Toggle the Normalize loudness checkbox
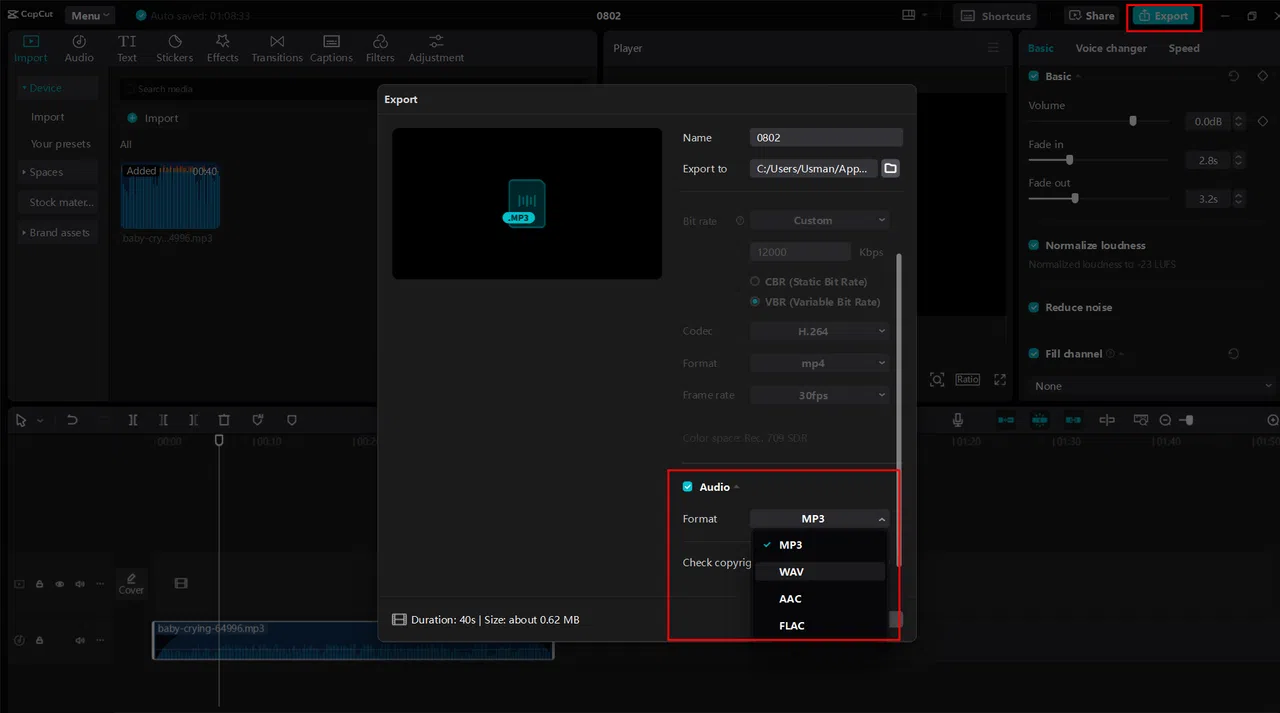Viewport: 1280px width, 713px height. coord(1034,245)
